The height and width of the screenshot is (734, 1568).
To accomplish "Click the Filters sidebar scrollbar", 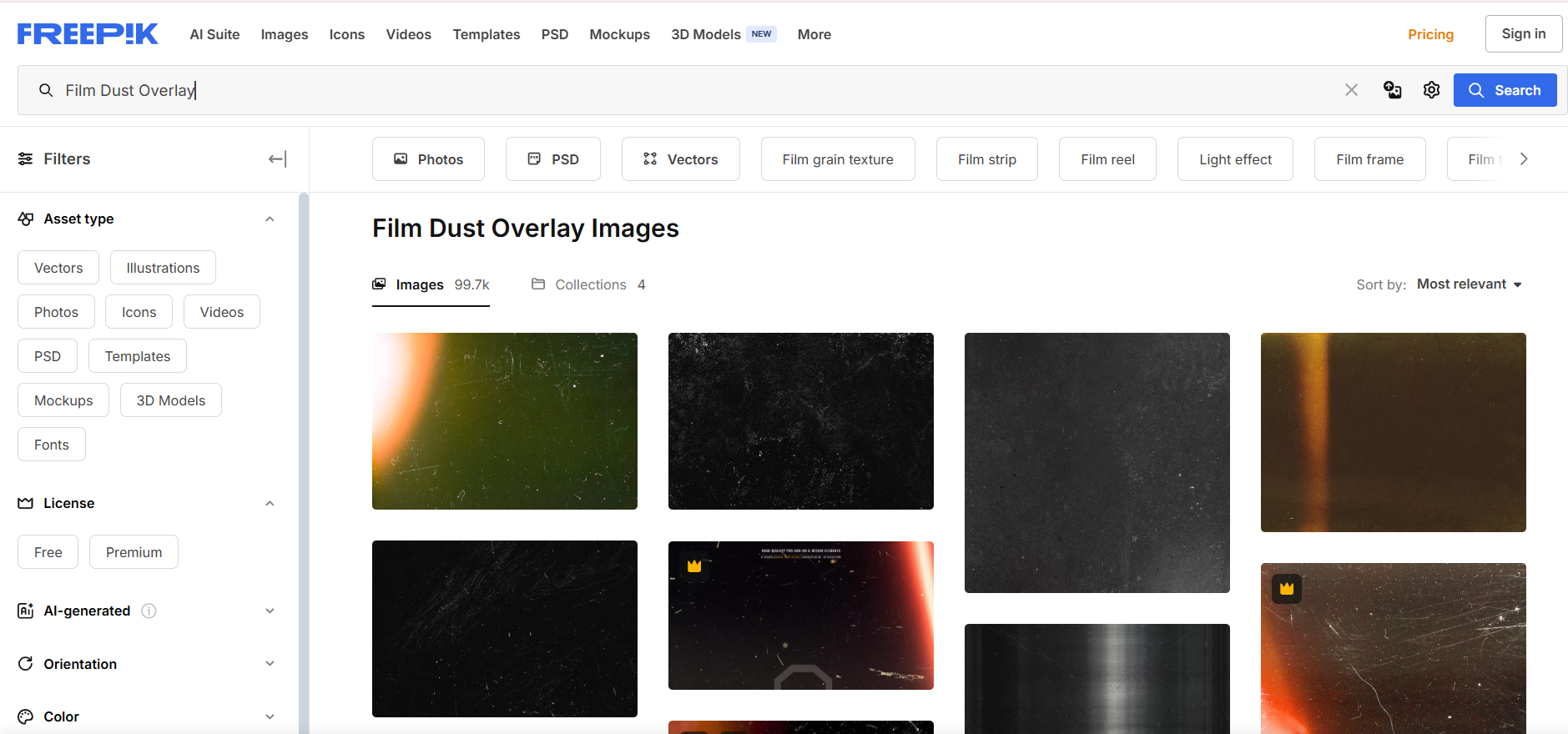I will pyautogui.click(x=304, y=463).
